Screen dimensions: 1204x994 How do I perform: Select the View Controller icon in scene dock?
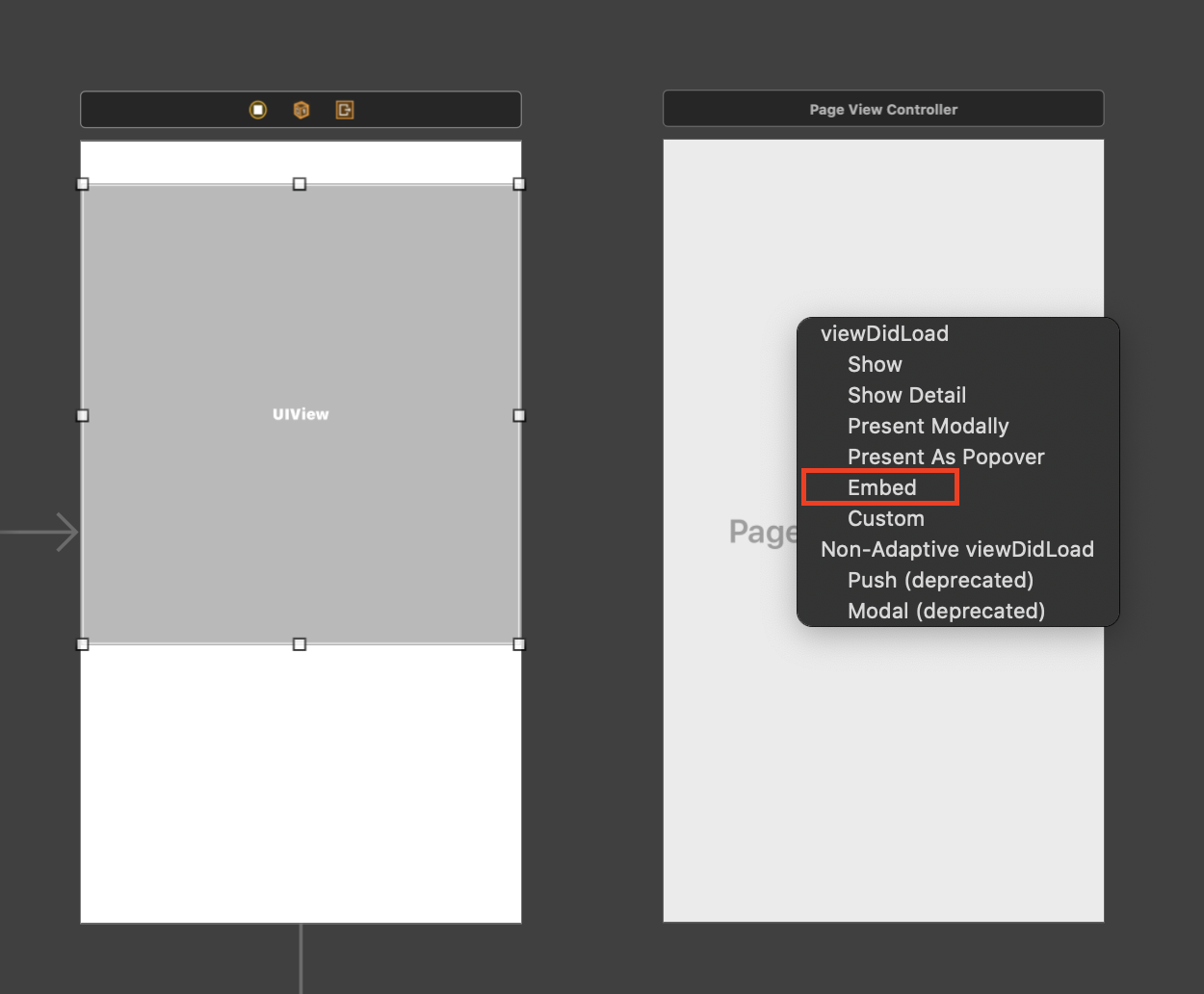pos(257,109)
